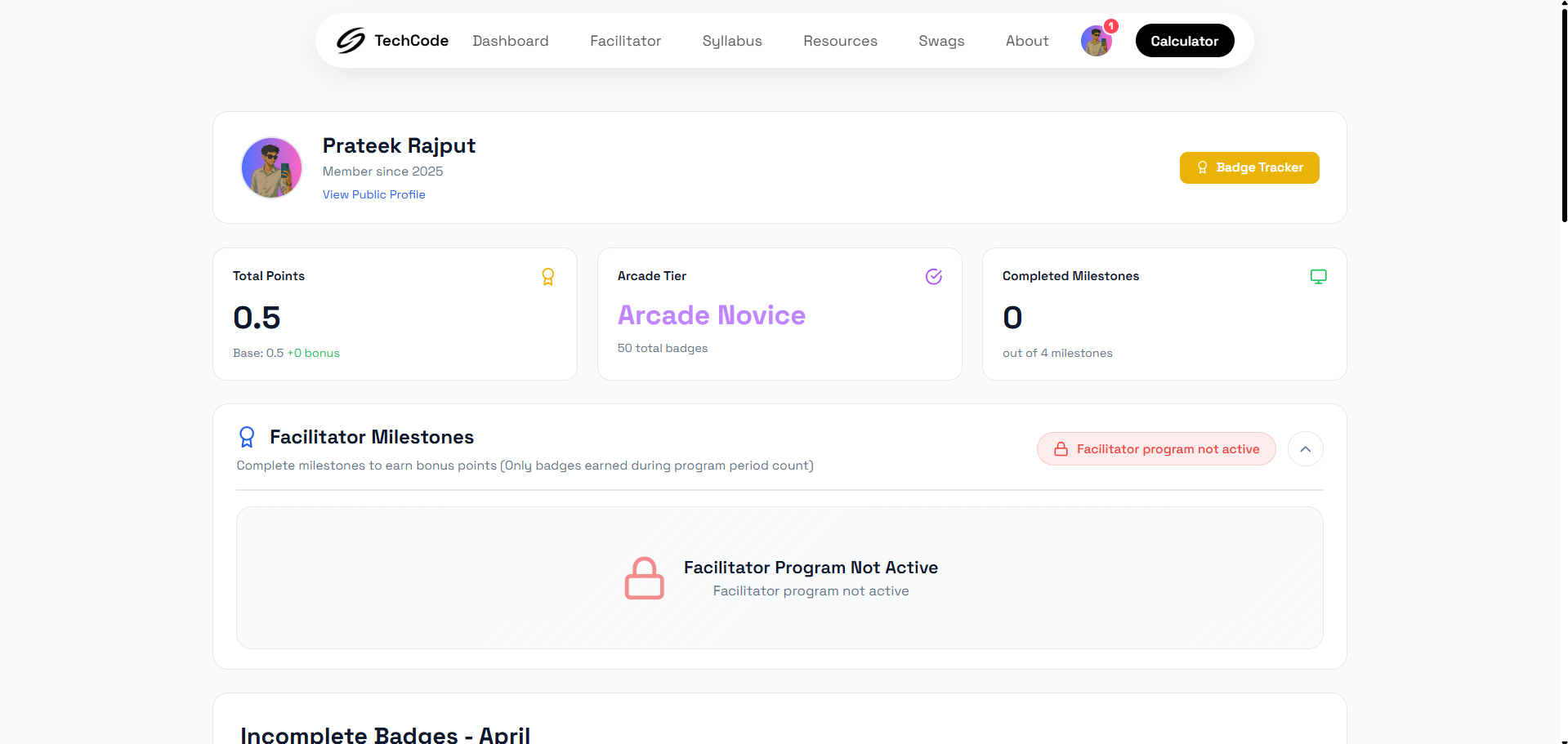Open the navbar profile picture menu
1568x744 pixels.
point(1096,40)
